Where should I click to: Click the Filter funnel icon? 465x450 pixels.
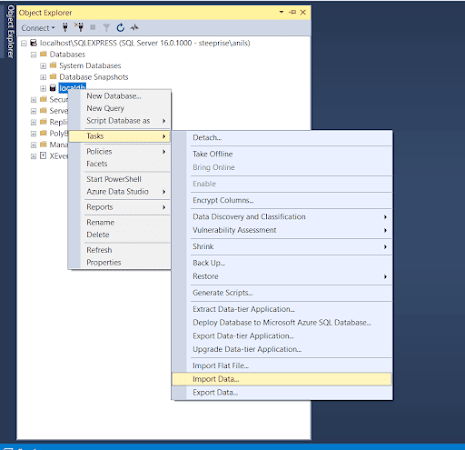[106, 28]
